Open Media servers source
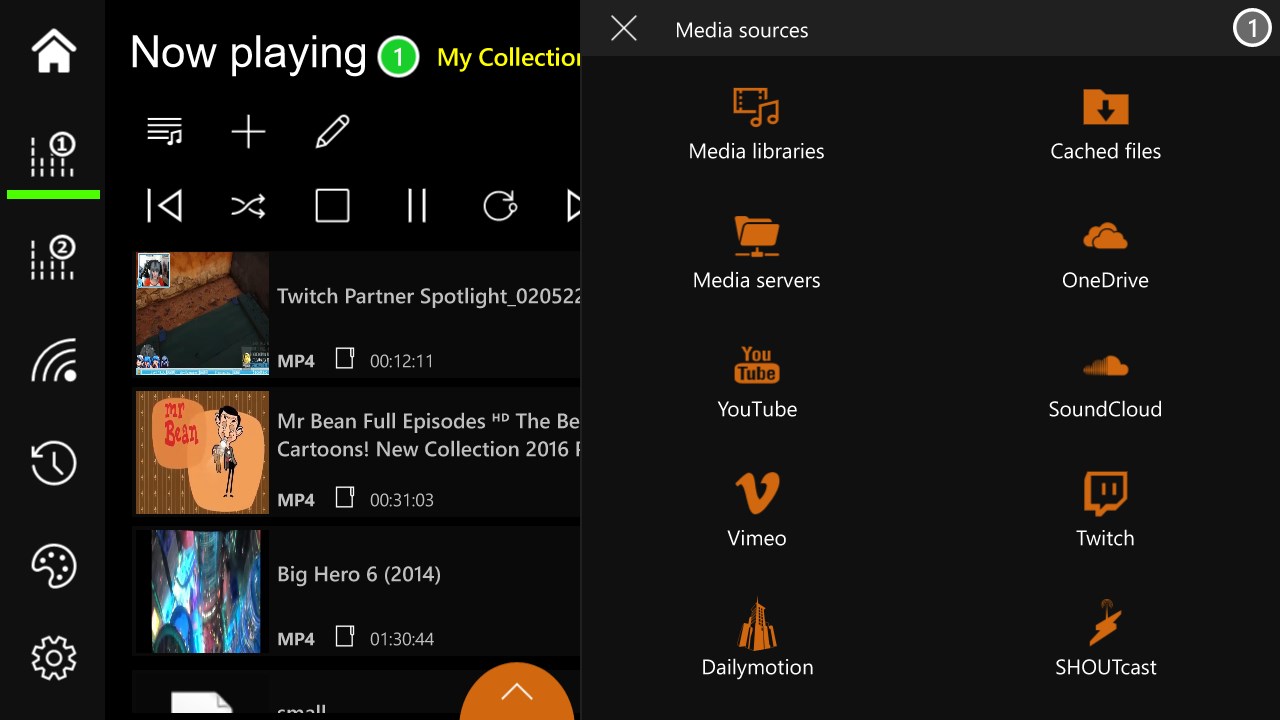This screenshot has height=720, width=1280. click(757, 253)
